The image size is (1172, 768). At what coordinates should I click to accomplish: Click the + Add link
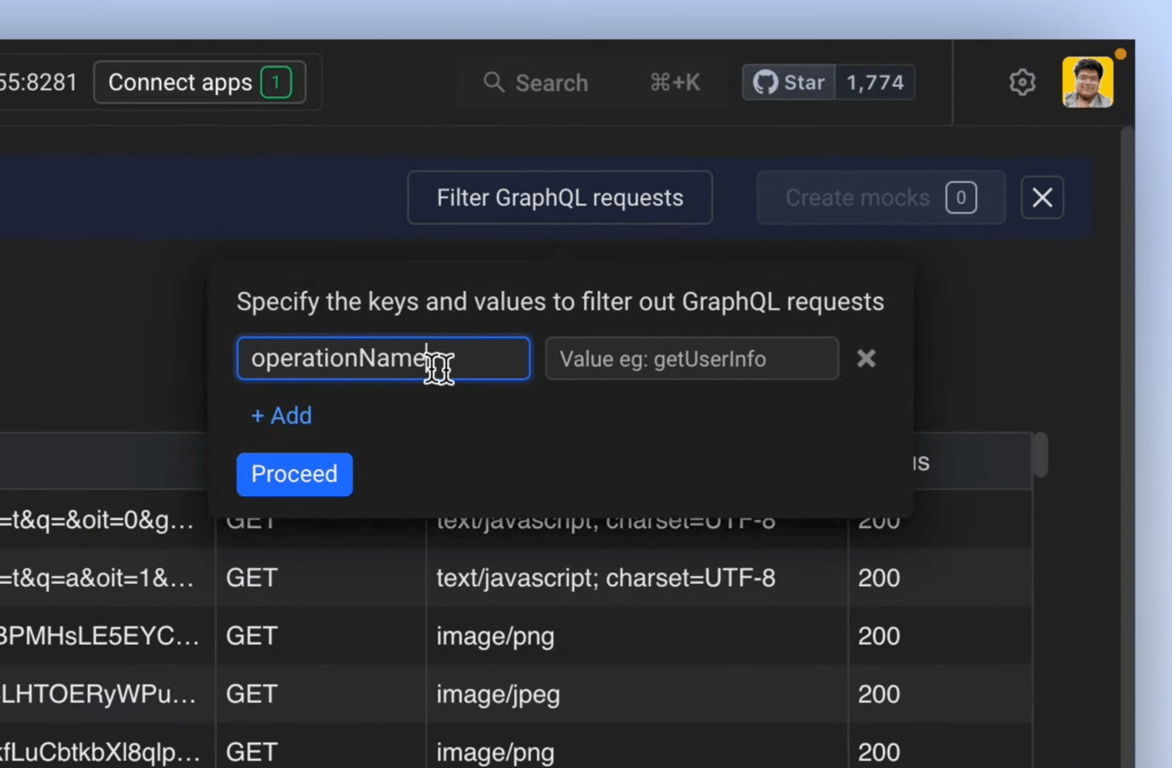281,415
